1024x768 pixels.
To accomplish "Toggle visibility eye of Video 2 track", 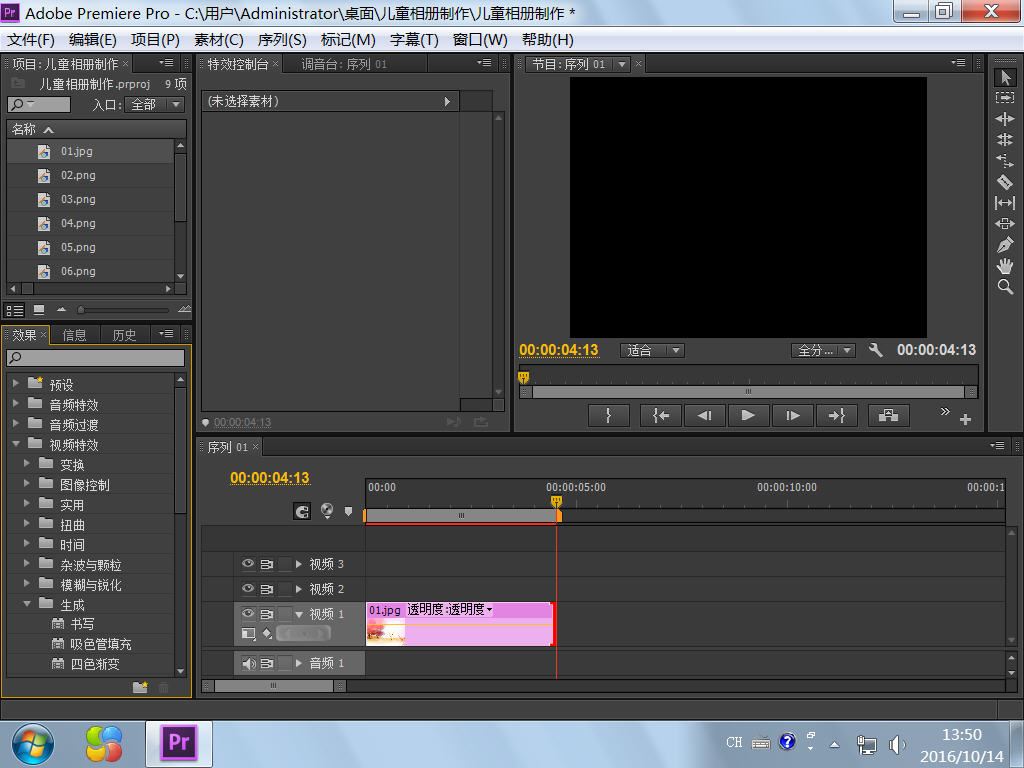I will pos(248,588).
